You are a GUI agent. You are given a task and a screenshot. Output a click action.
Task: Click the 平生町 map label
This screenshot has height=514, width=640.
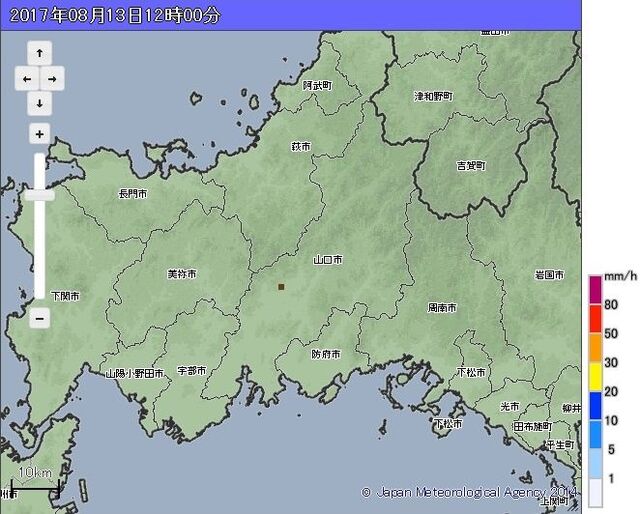coord(560,445)
